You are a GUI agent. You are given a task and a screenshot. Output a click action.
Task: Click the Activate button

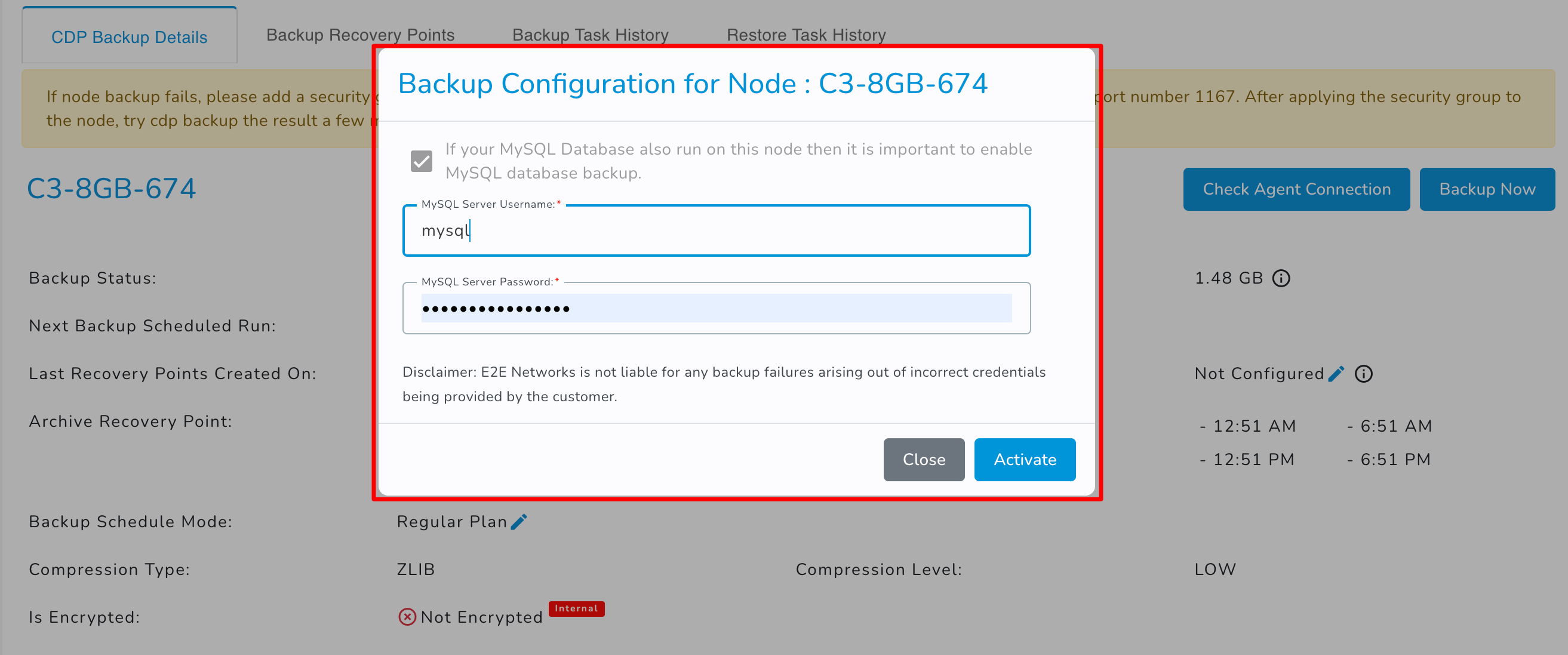pos(1025,460)
